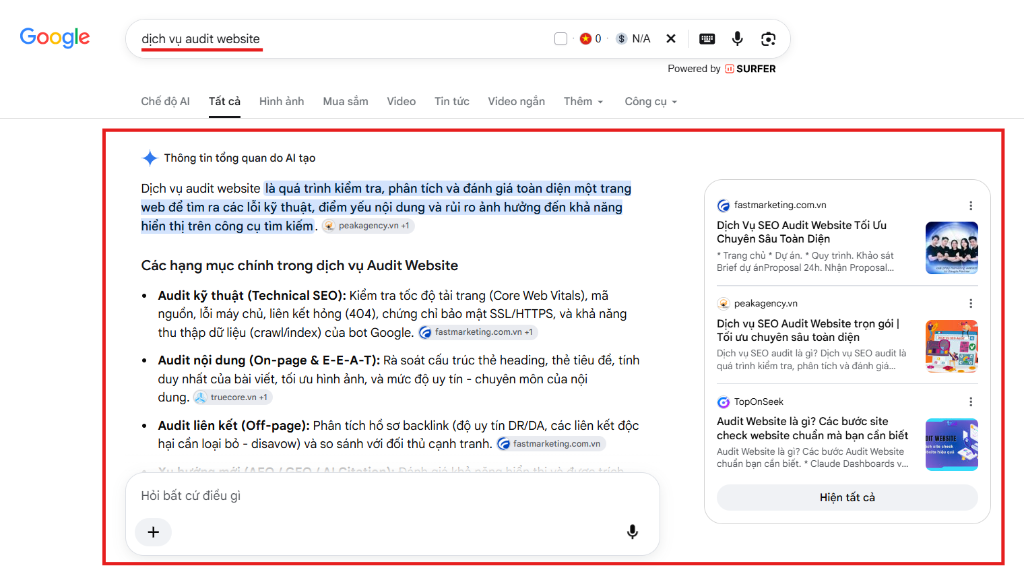
Task: Click the peakagency orange thumbnail
Action: tap(952, 346)
